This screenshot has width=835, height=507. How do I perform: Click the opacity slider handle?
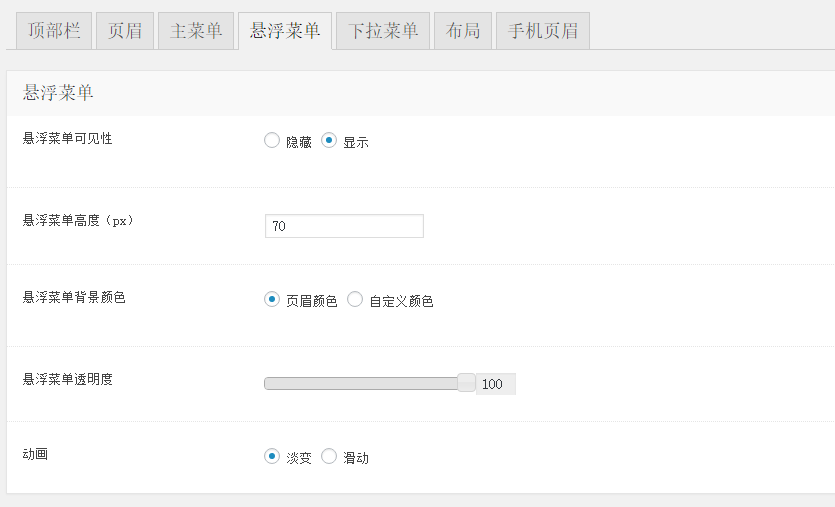466,382
